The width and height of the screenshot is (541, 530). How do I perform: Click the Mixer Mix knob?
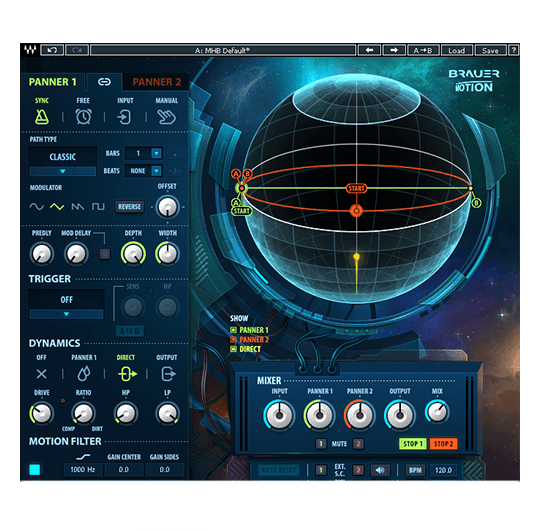[x=437, y=412]
